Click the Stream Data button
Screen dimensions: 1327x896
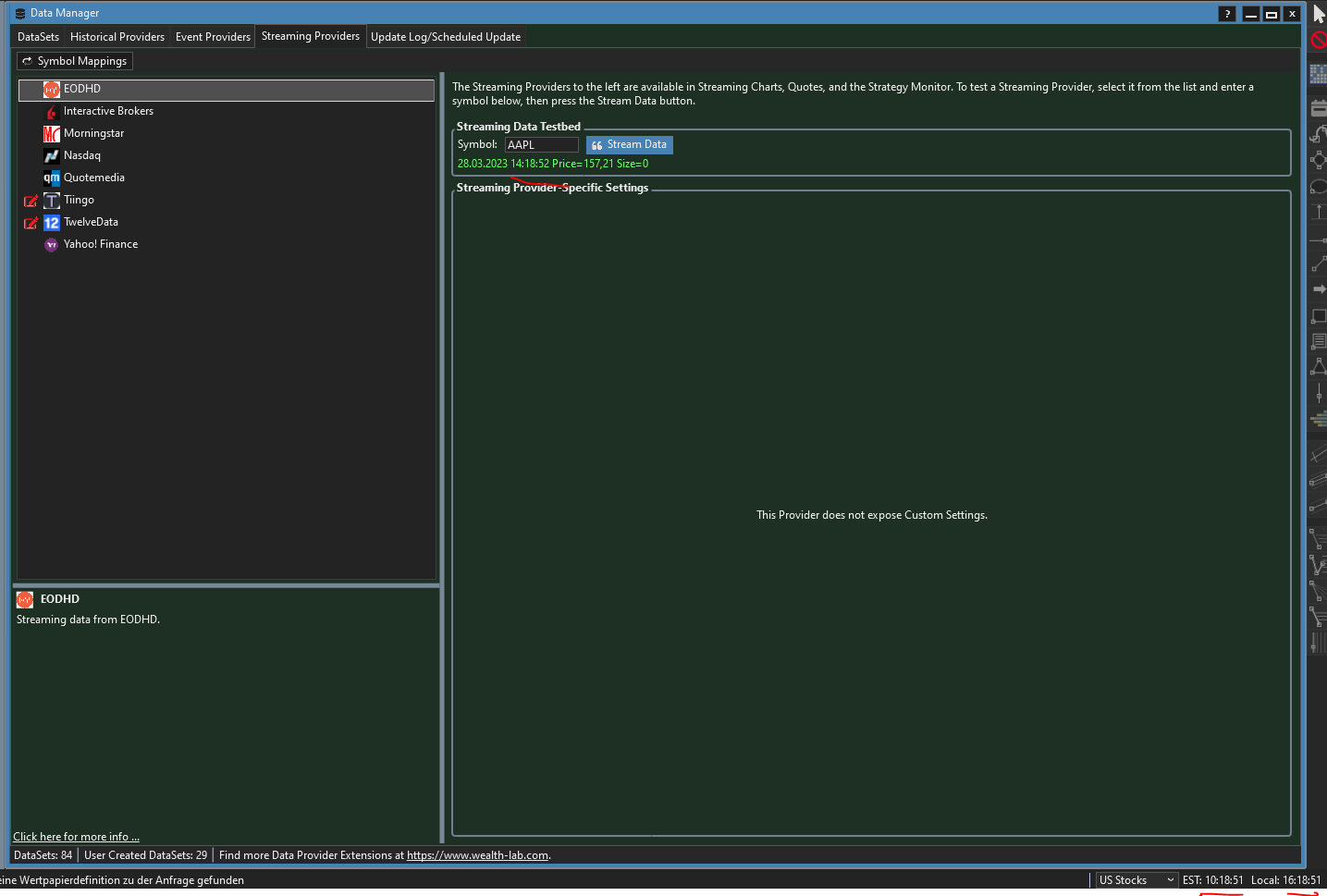coord(630,145)
